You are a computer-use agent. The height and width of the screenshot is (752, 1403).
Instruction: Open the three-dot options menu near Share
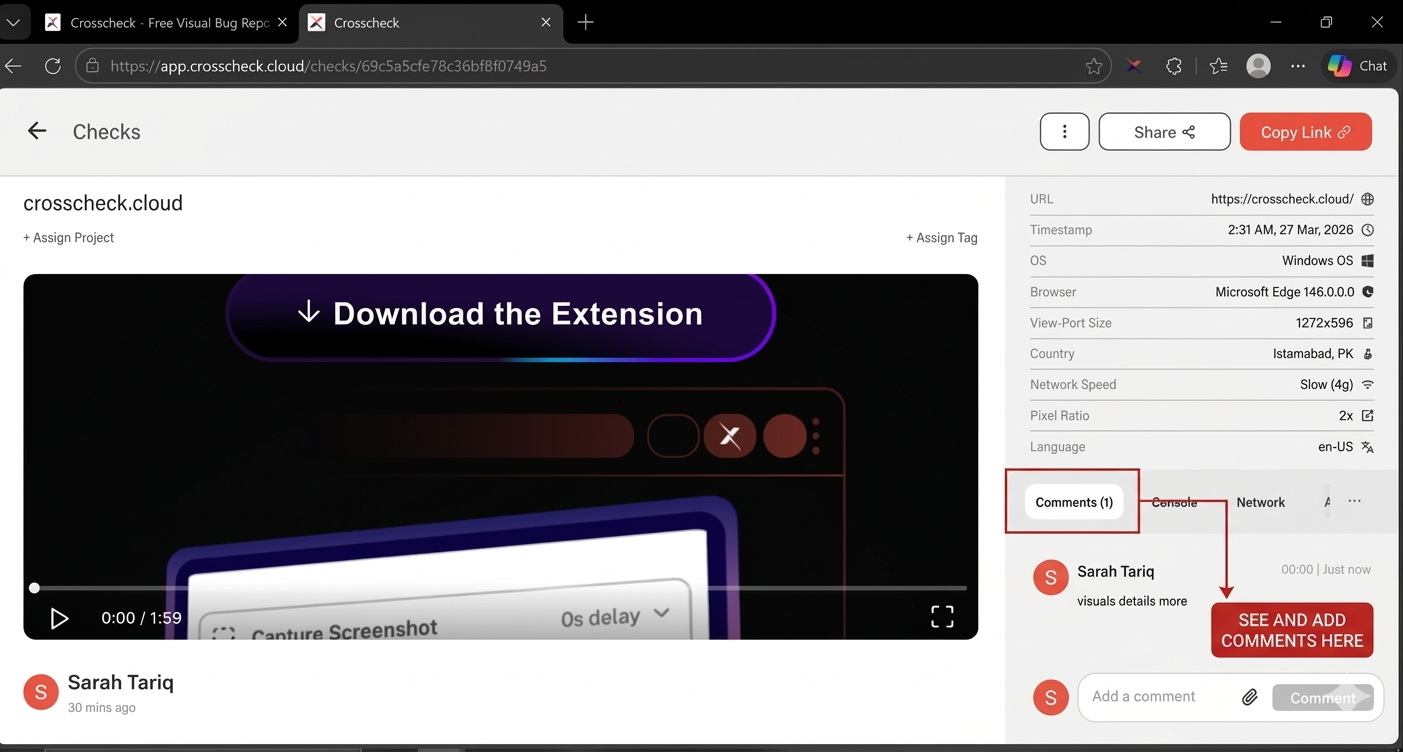click(1064, 131)
